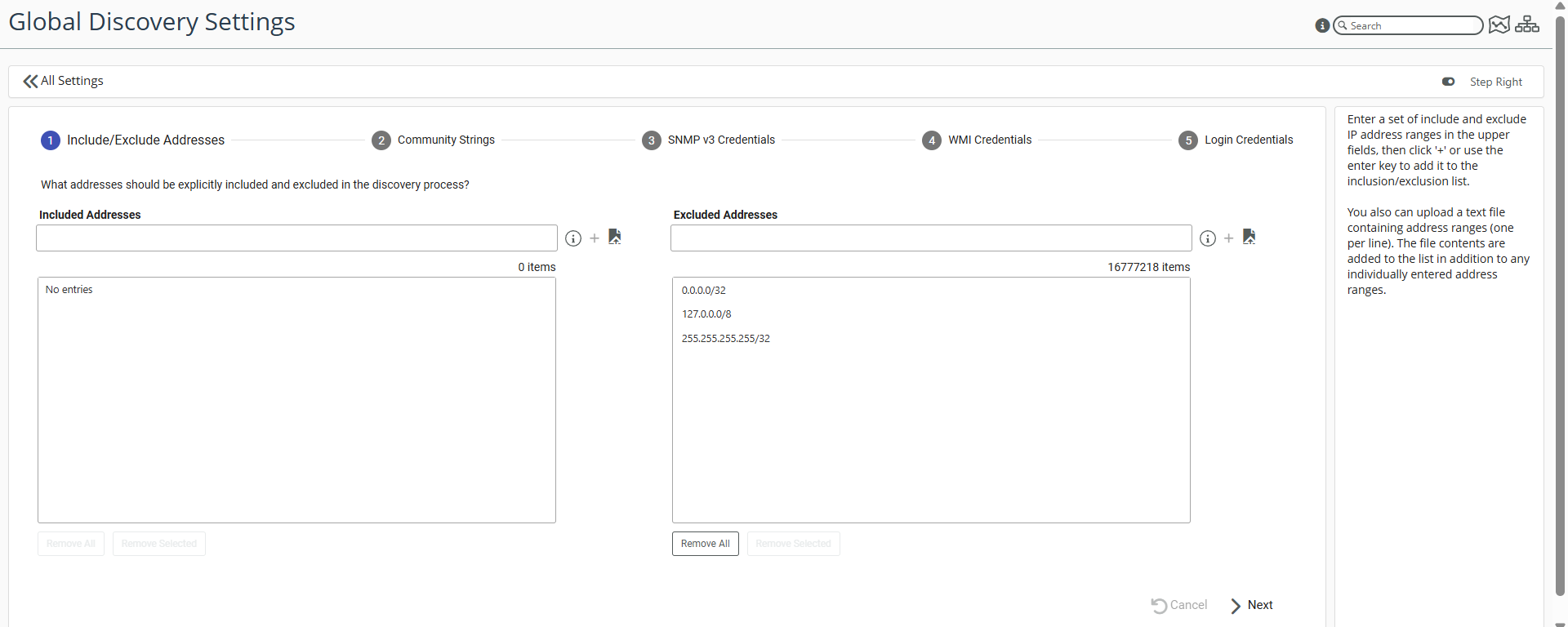Open the map view icon in header
Viewport: 1568px width, 627px height.
pos(1499,25)
